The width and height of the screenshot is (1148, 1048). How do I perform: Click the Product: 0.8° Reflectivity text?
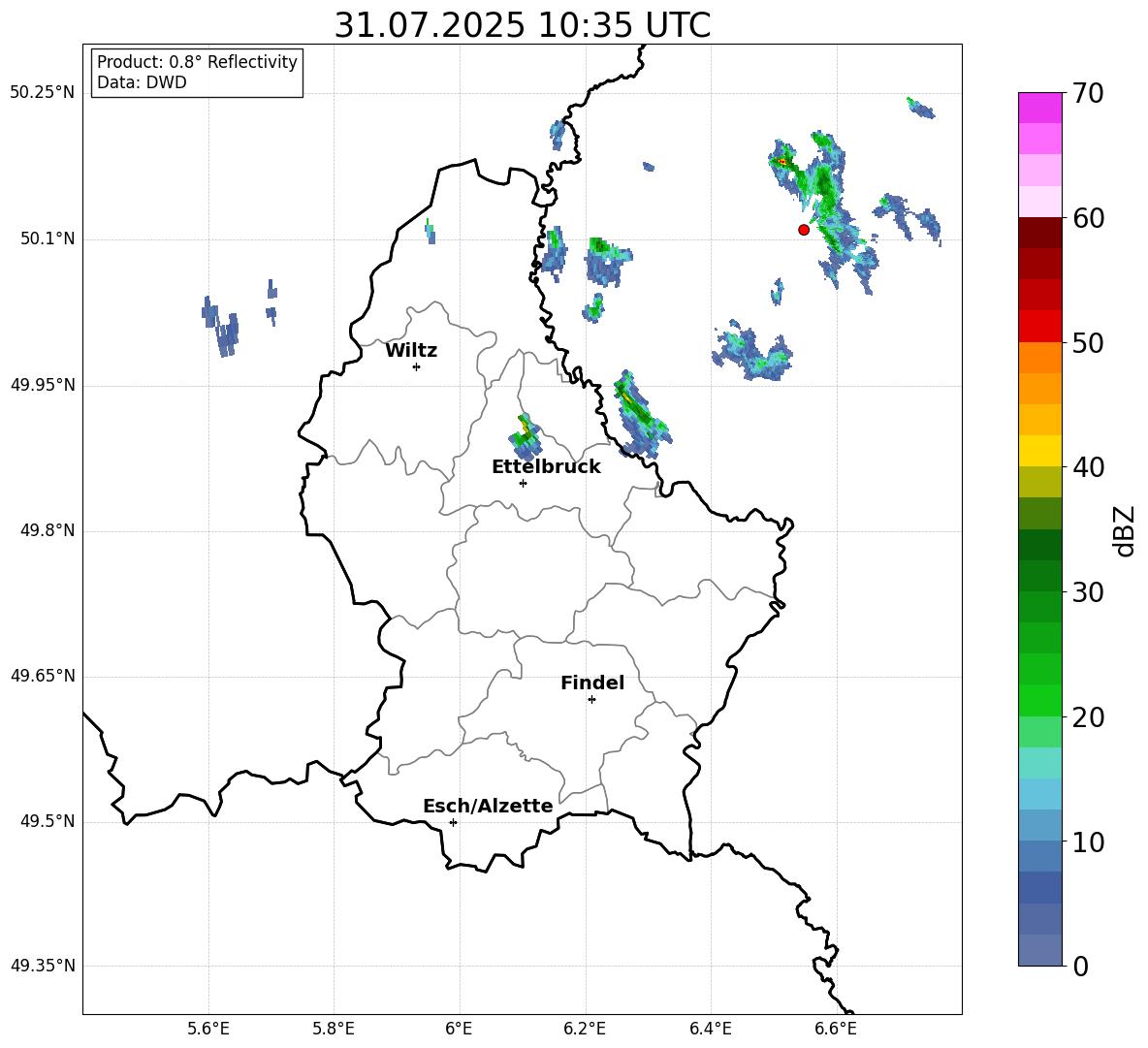197,61
